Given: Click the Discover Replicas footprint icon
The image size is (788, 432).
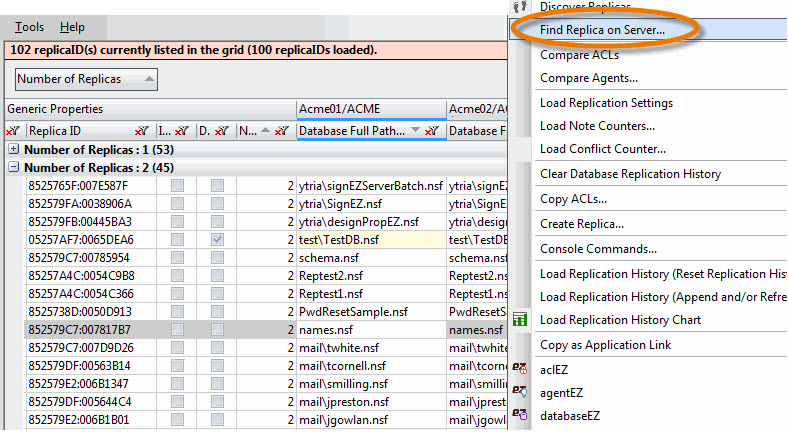Looking at the screenshot, I should pyautogui.click(x=520, y=7).
